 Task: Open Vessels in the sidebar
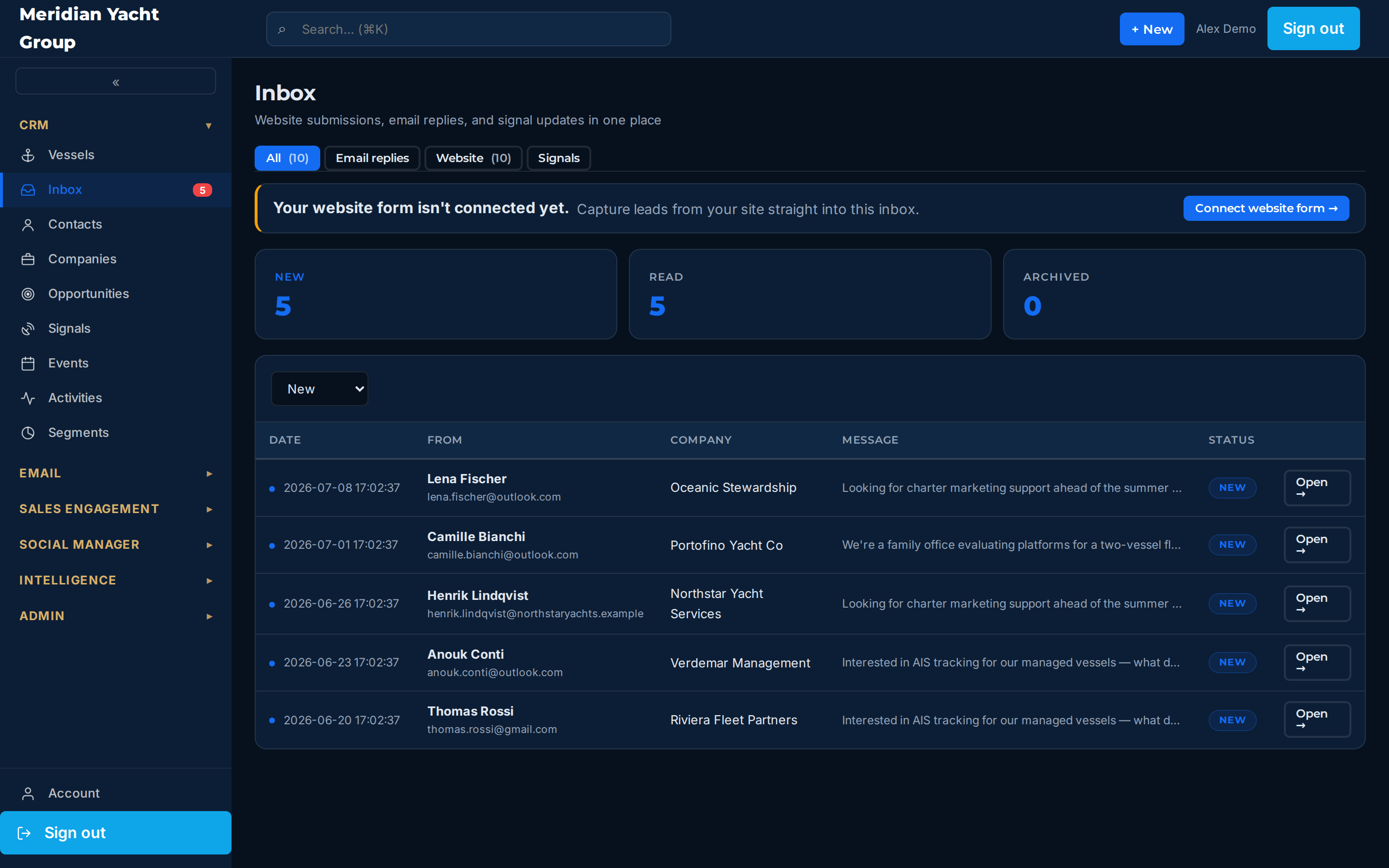tap(115, 155)
